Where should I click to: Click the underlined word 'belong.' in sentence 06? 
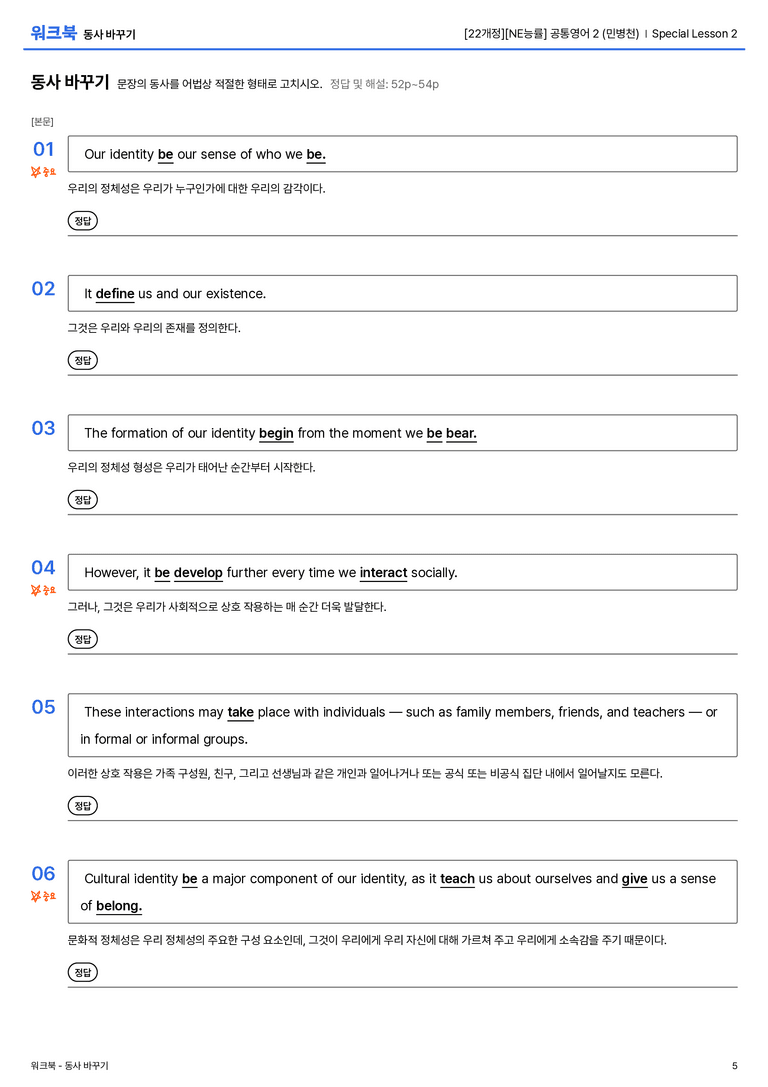[x=119, y=906]
